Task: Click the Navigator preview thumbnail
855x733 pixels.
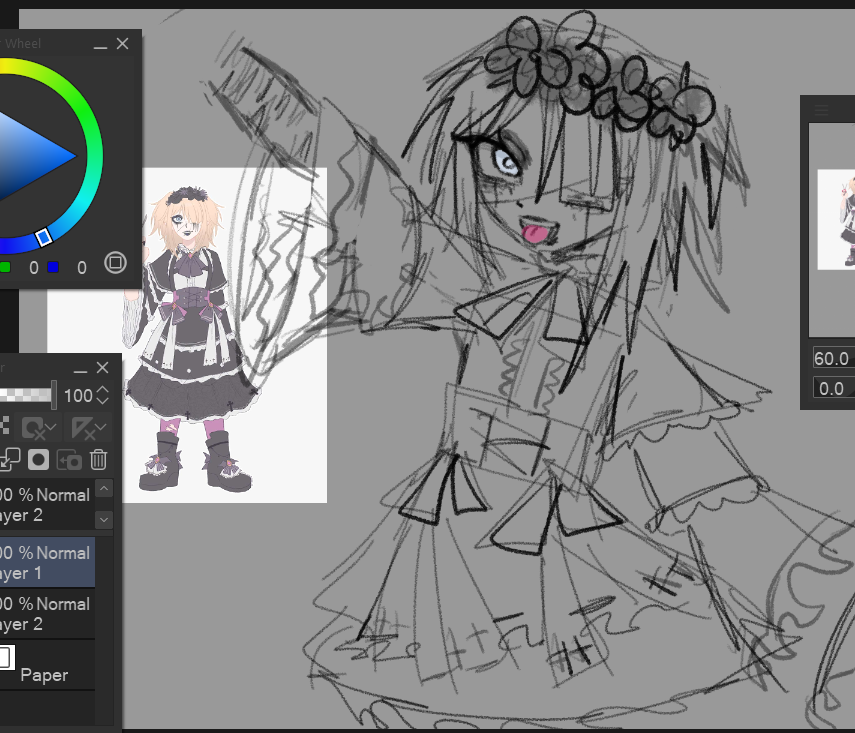Action: (x=836, y=219)
